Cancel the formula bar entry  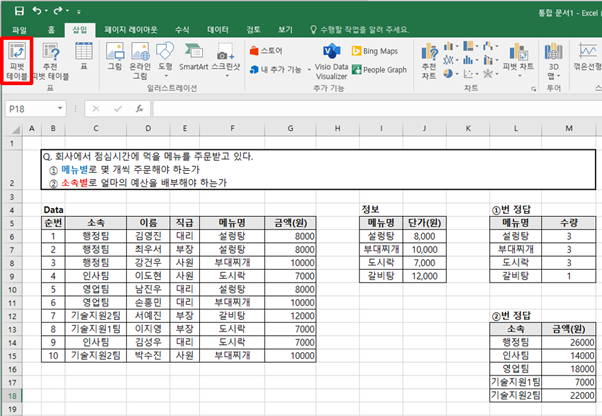(96, 109)
